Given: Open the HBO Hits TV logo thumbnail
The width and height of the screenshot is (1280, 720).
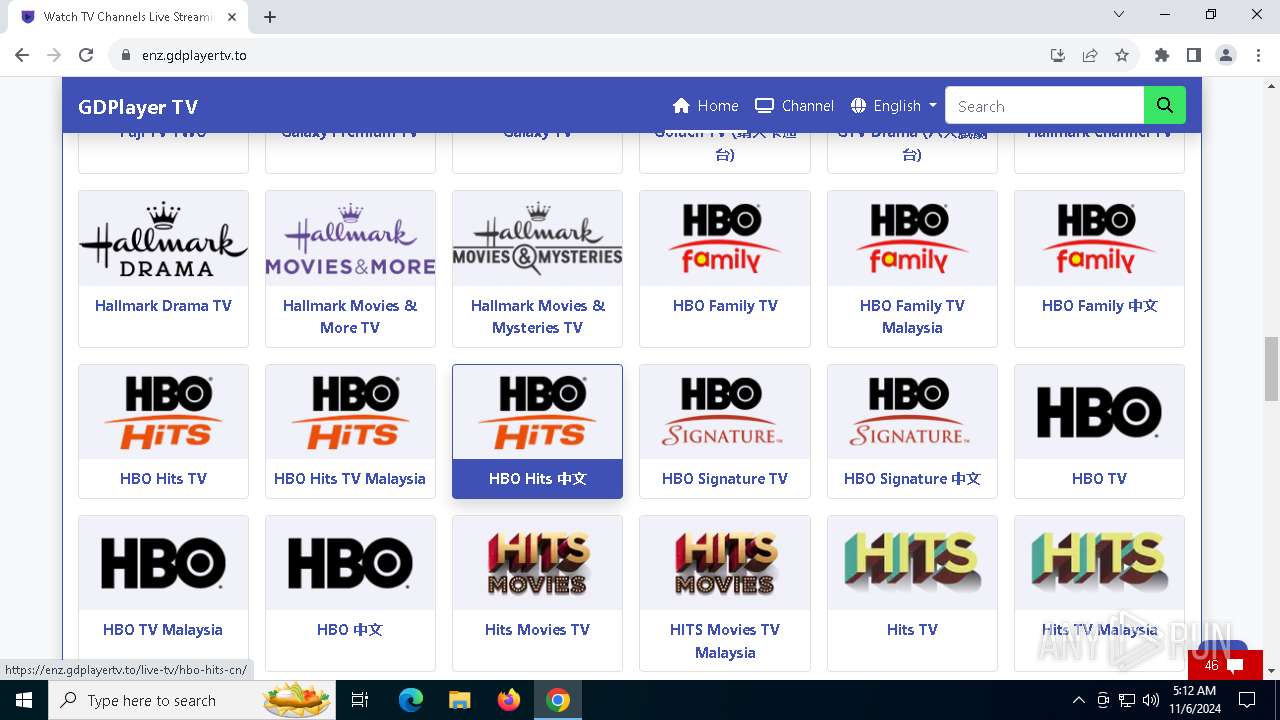Looking at the screenshot, I should [163, 412].
